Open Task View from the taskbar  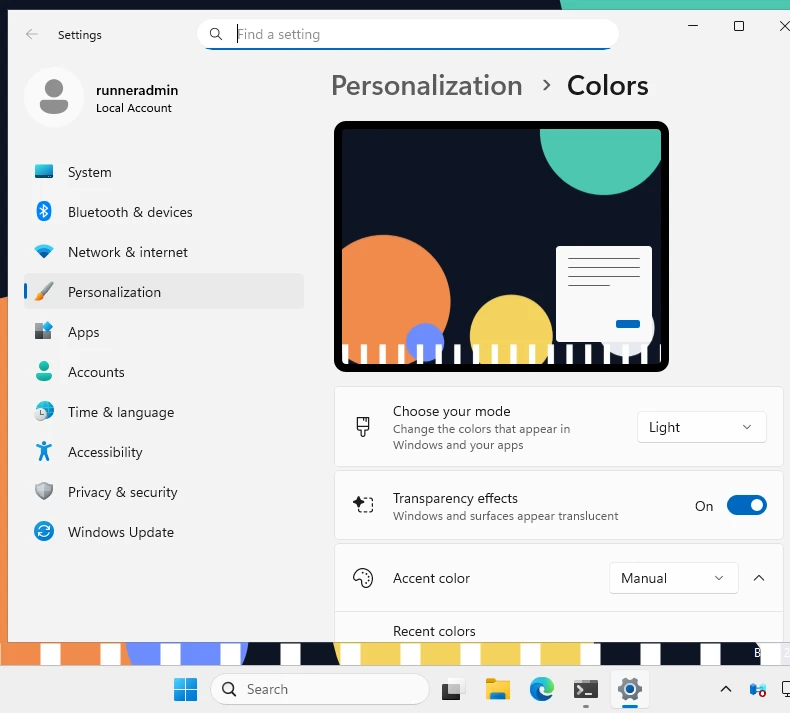point(451,689)
